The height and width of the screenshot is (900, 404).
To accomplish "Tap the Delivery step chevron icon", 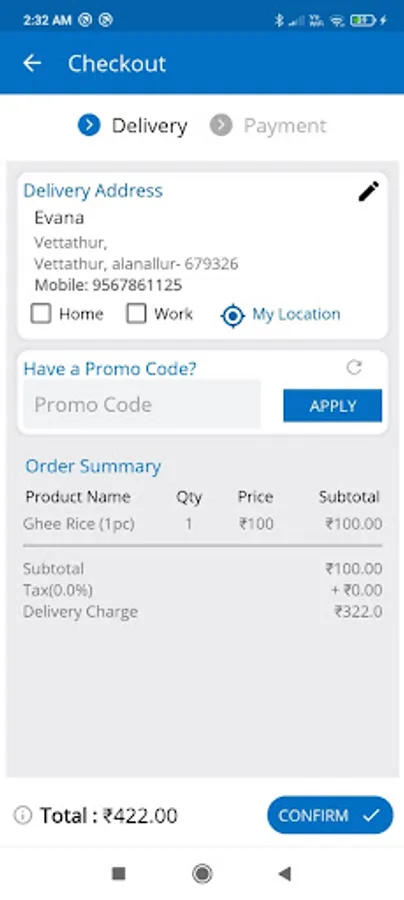I will [89, 125].
